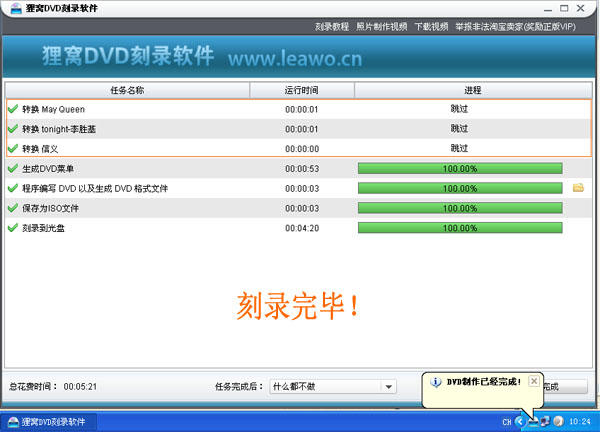Click the 完成 button
Screen dimensions: 600x432
coord(566,386)
